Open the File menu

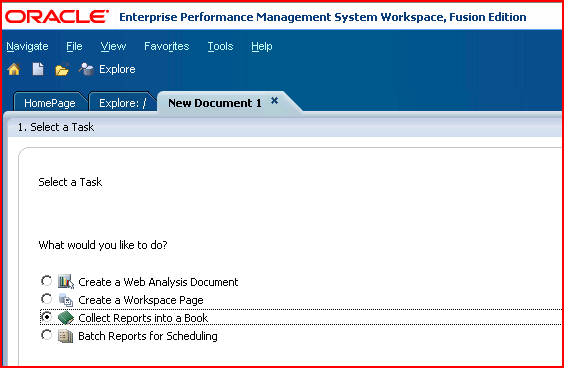pyautogui.click(x=74, y=46)
